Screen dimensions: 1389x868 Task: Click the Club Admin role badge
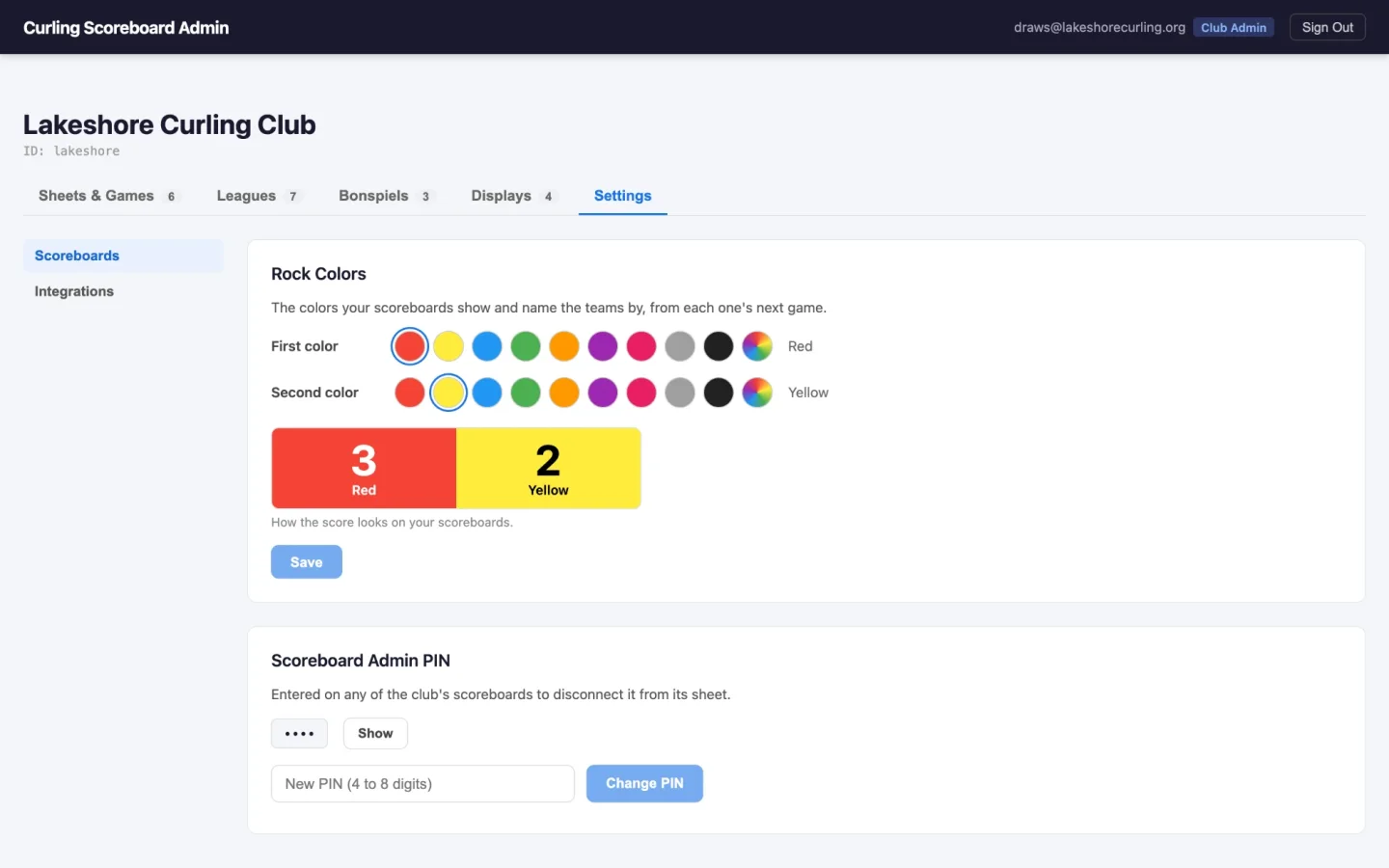click(x=1234, y=27)
